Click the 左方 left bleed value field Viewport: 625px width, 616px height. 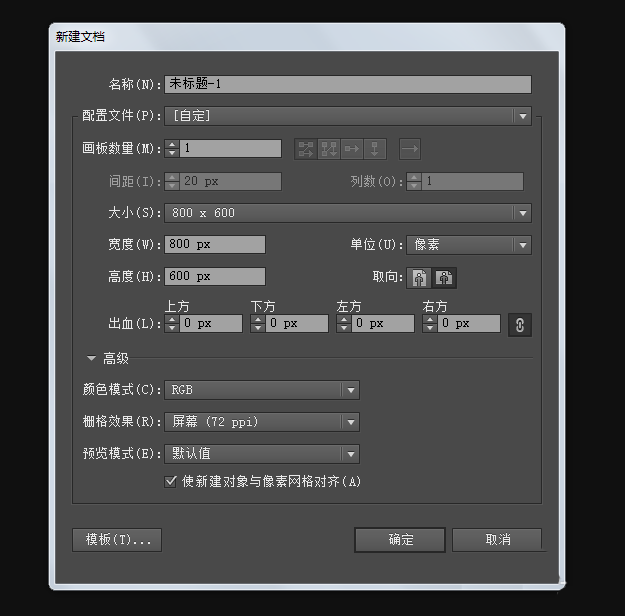tap(383, 323)
